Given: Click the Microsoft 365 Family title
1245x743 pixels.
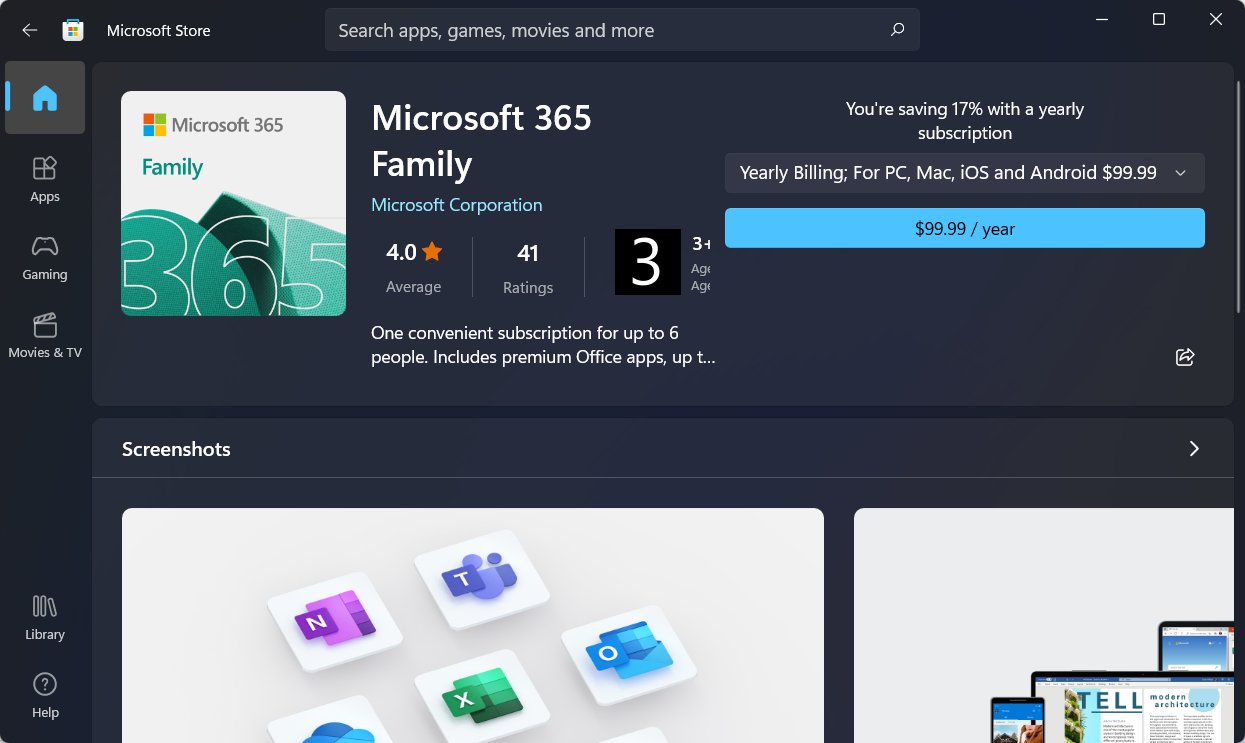Looking at the screenshot, I should (481, 141).
